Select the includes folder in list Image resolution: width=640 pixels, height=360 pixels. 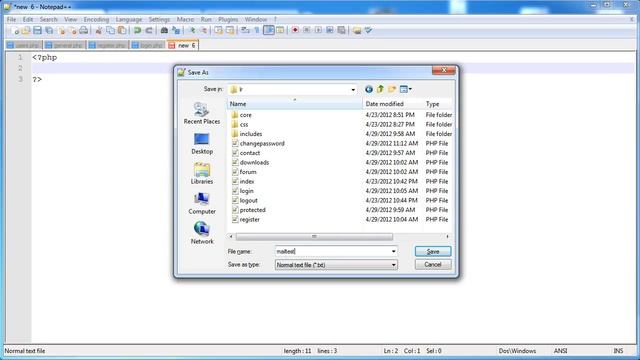point(251,134)
